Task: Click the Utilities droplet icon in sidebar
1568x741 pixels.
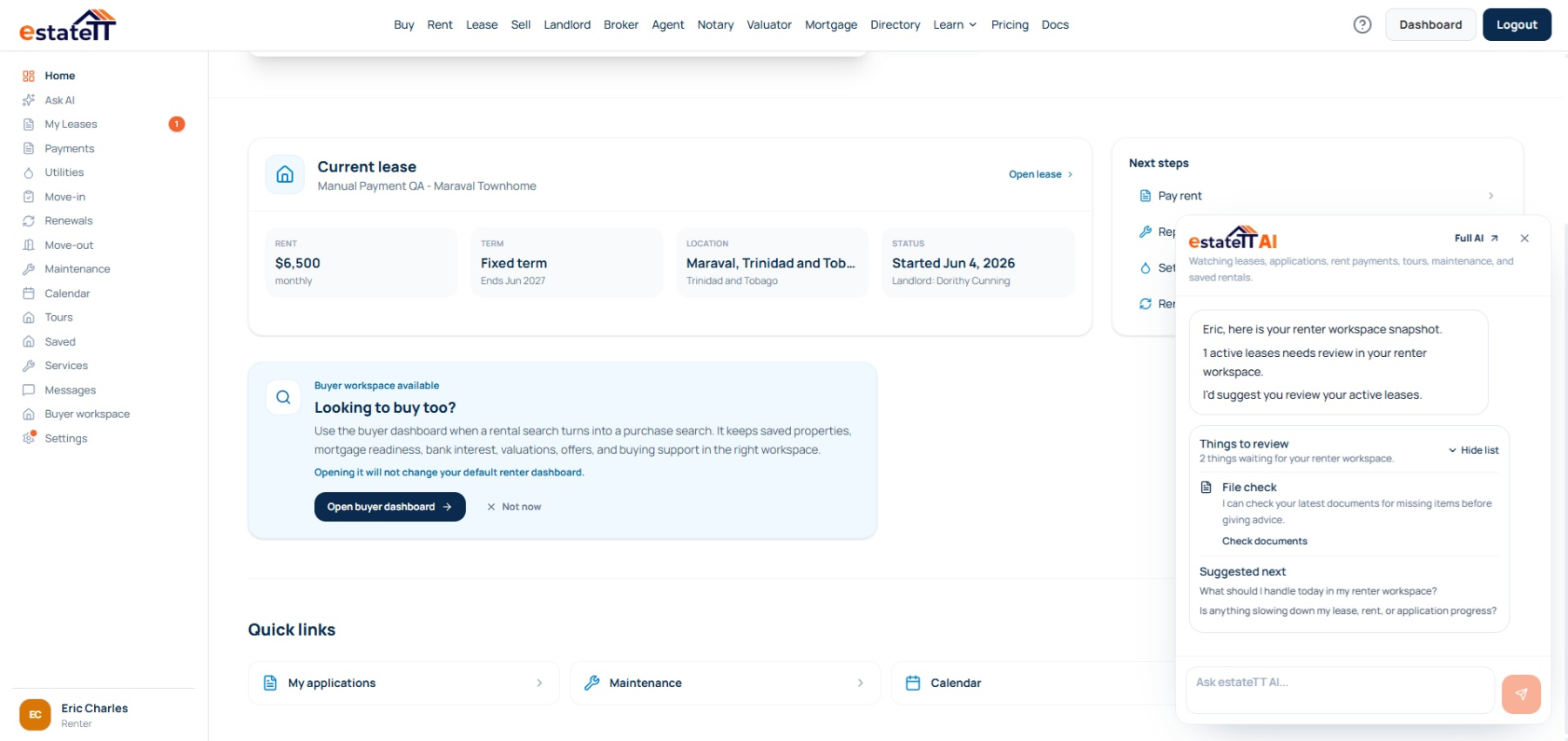Action: 29,172
